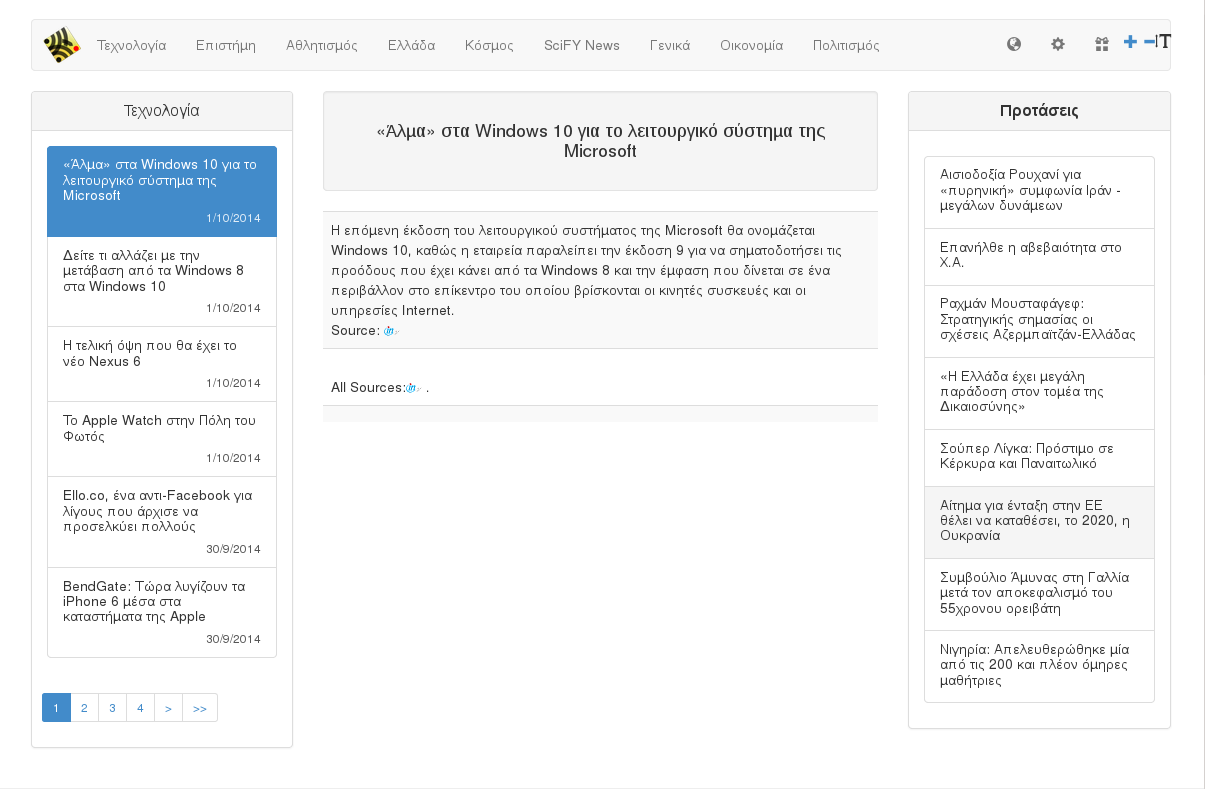This screenshot has width=1205, height=789.
Task: Go to next page with '>' button
Action: tap(168, 708)
